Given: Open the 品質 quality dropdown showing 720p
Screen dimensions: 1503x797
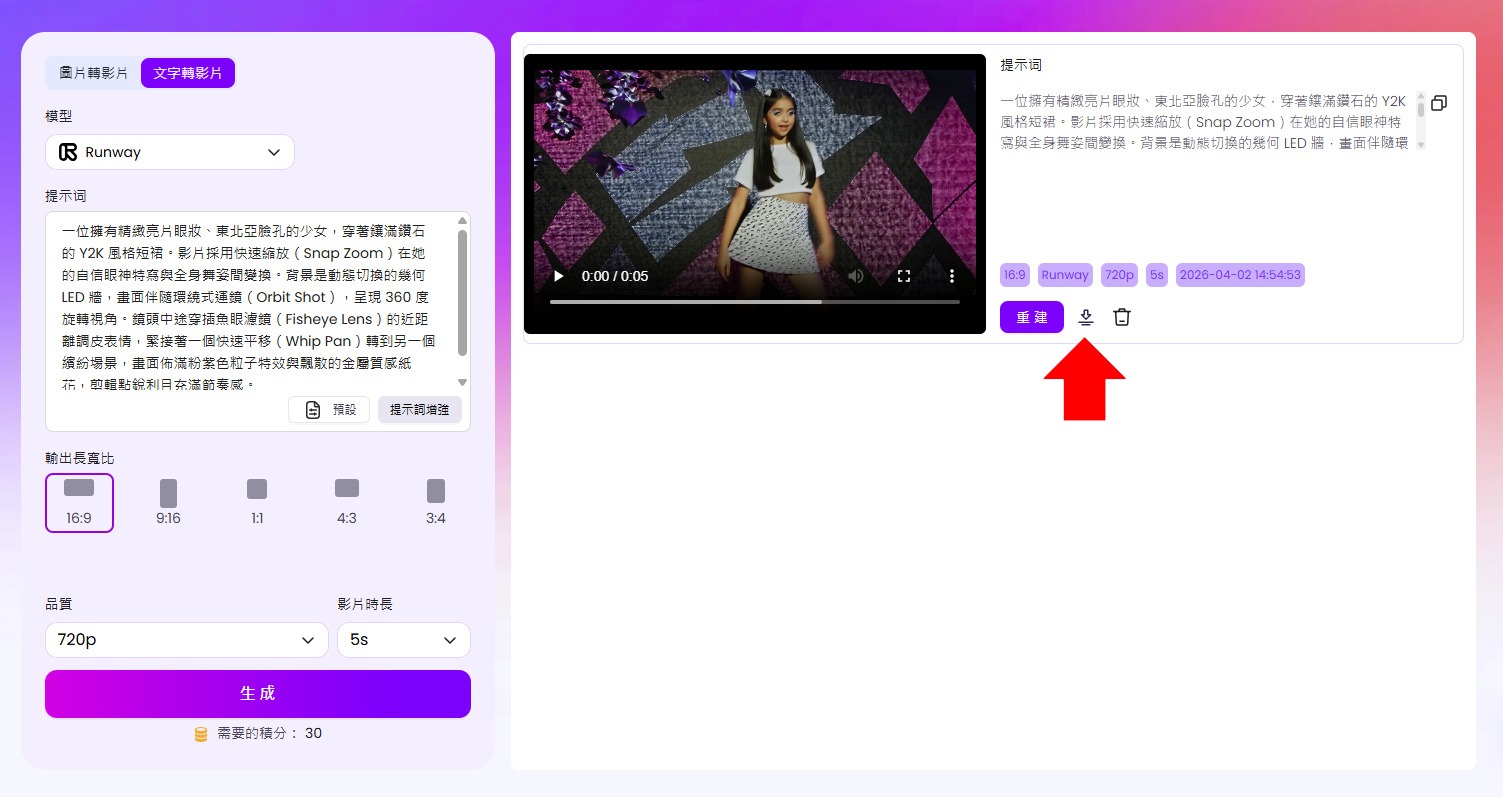Looking at the screenshot, I should click(x=186, y=639).
